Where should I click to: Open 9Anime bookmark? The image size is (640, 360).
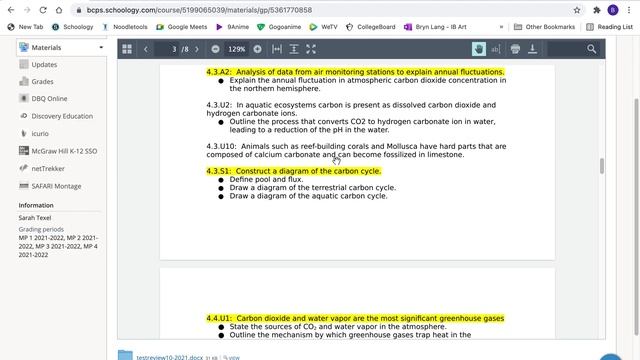pos(233,27)
